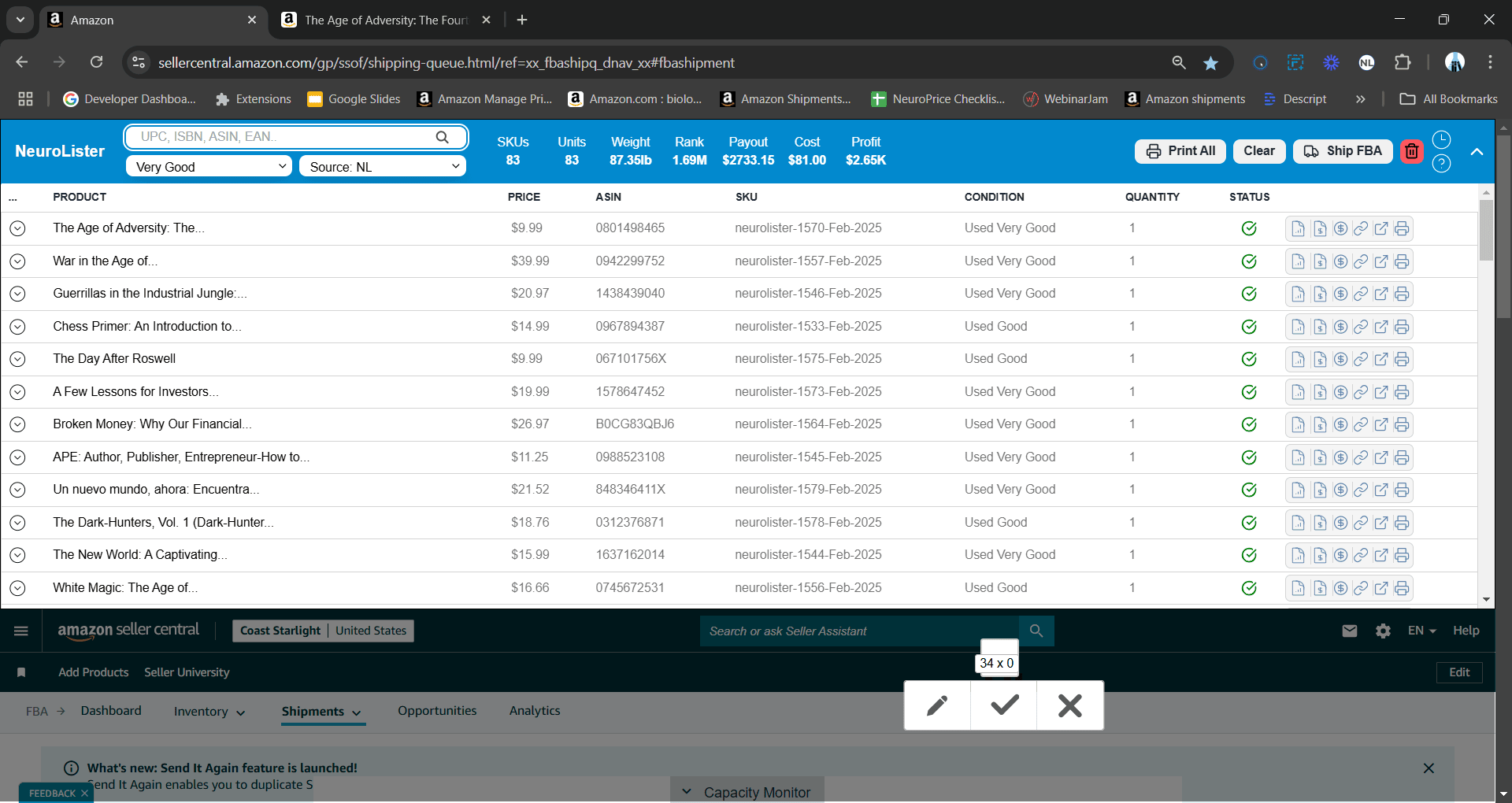Collapse the NeuroLister panel with the up chevron
This screenshot has width=1512, height=803.
coord(1477,151)
